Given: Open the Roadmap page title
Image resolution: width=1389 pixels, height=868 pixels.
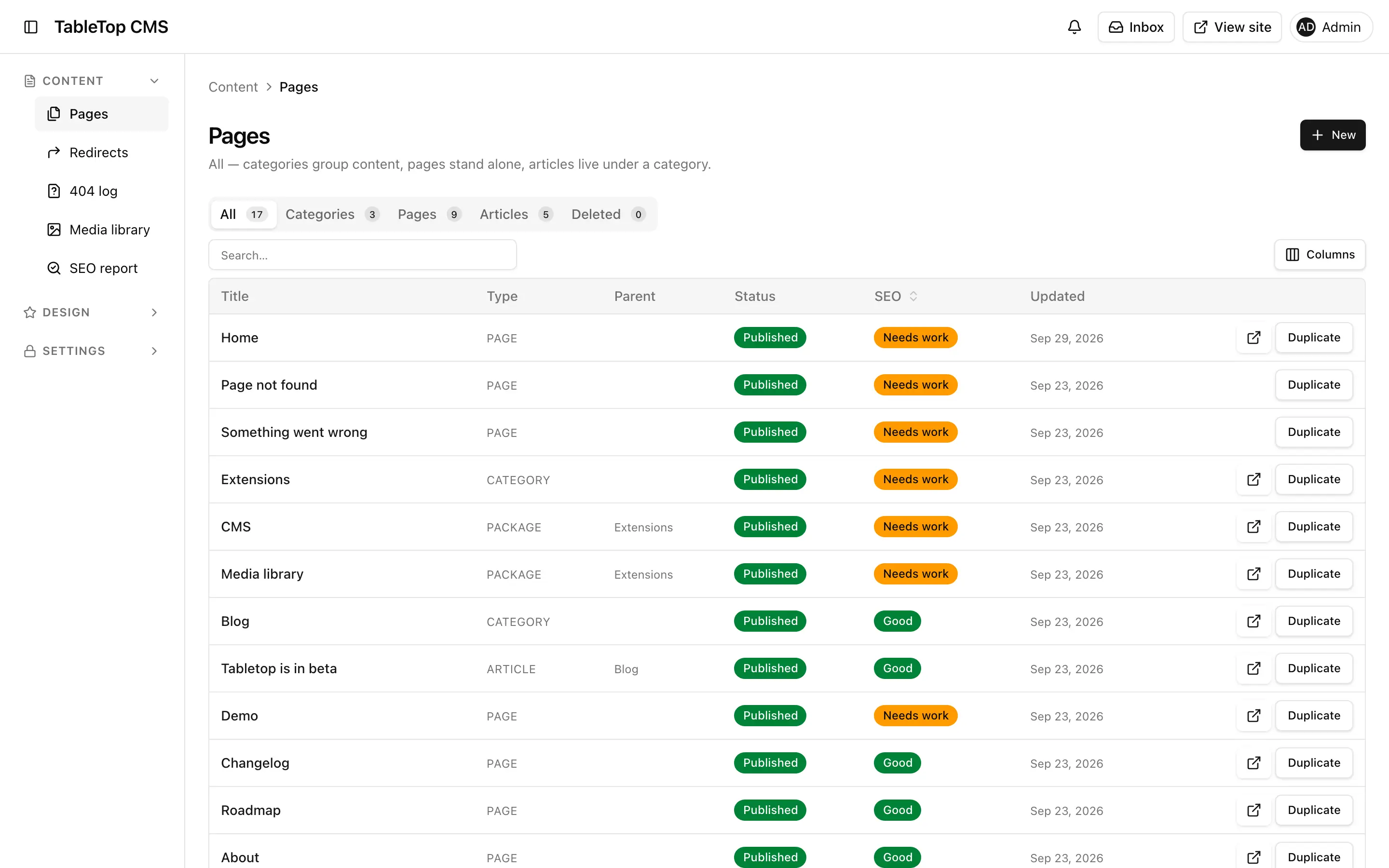Looking at the screenshot, I should [x=251, y=810].
